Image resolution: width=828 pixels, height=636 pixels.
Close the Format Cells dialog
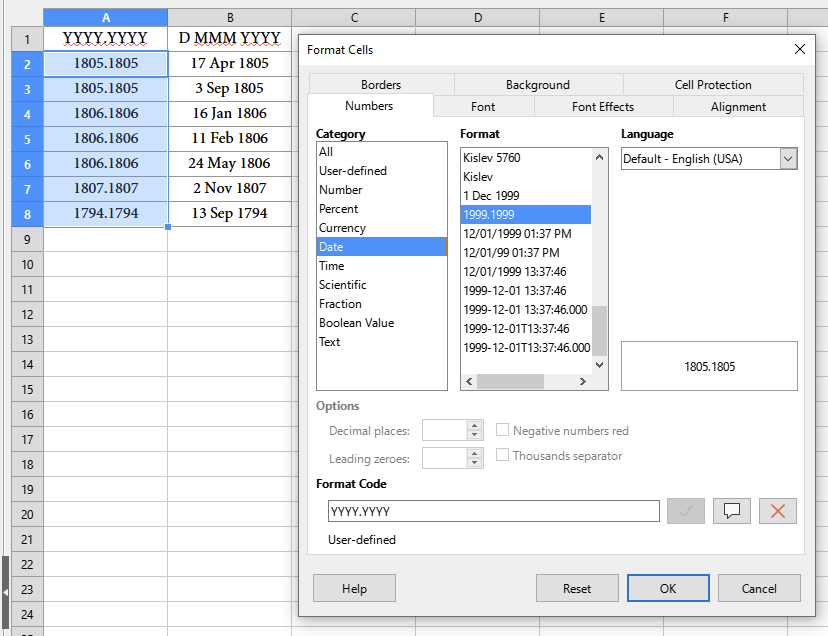[x=799, y=49]
